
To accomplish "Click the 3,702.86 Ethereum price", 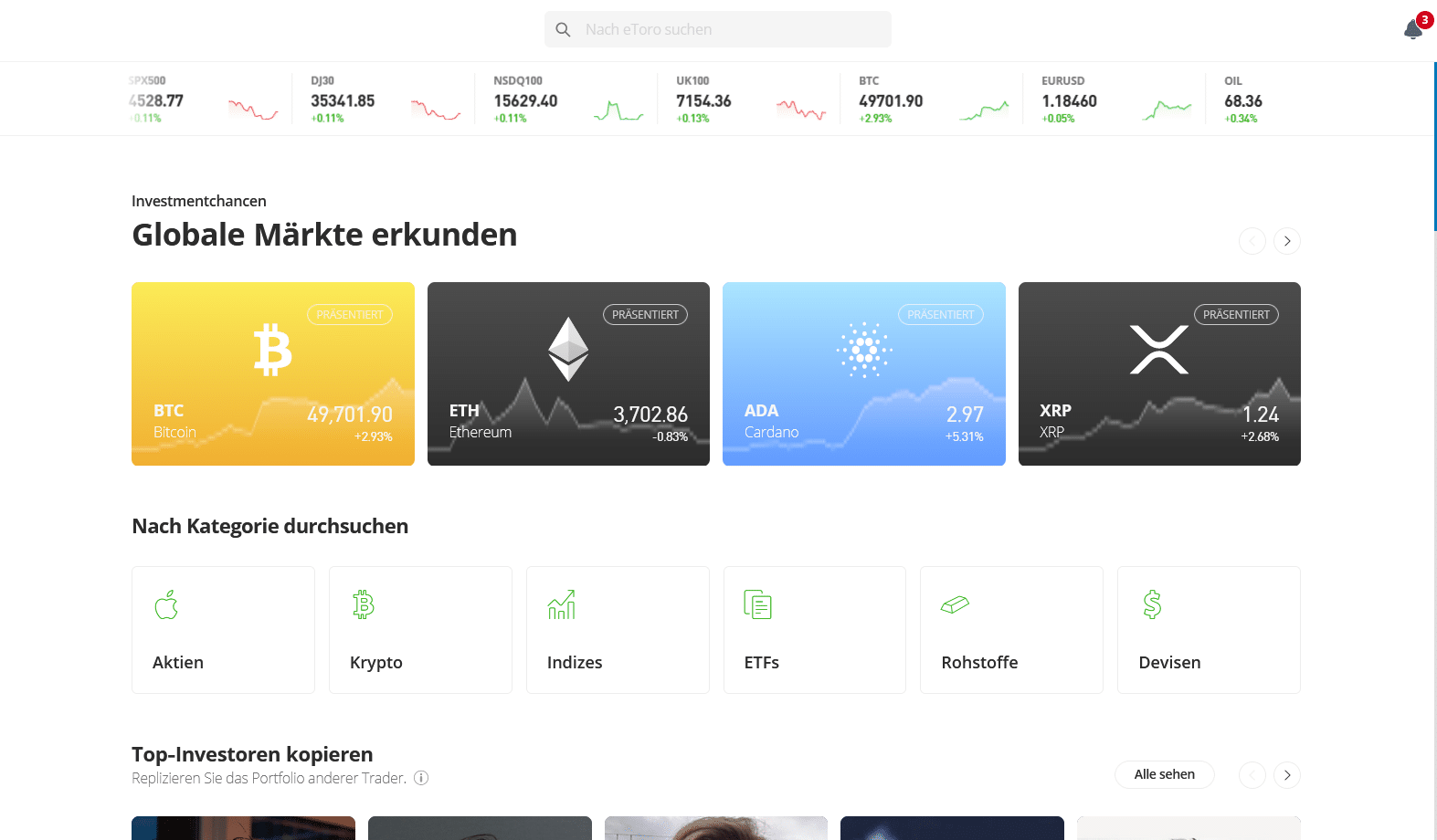I will pyautogui.click(x=650, y=415).
